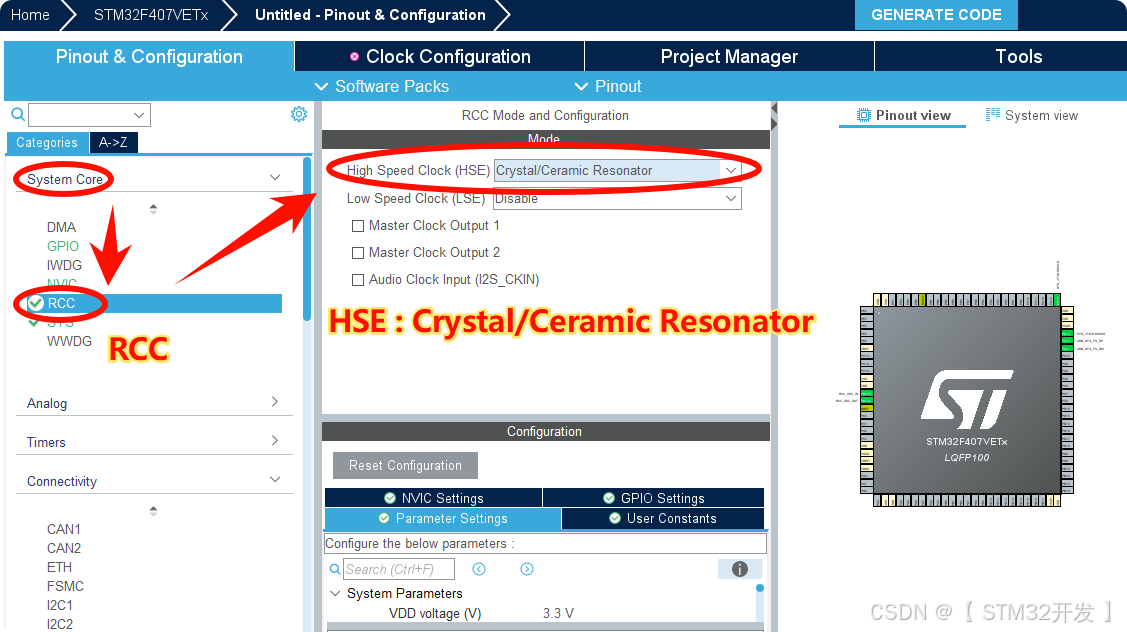Open the settings gear icon above categories
Viewport: 1127px width, 632px height.
[299, 114]
